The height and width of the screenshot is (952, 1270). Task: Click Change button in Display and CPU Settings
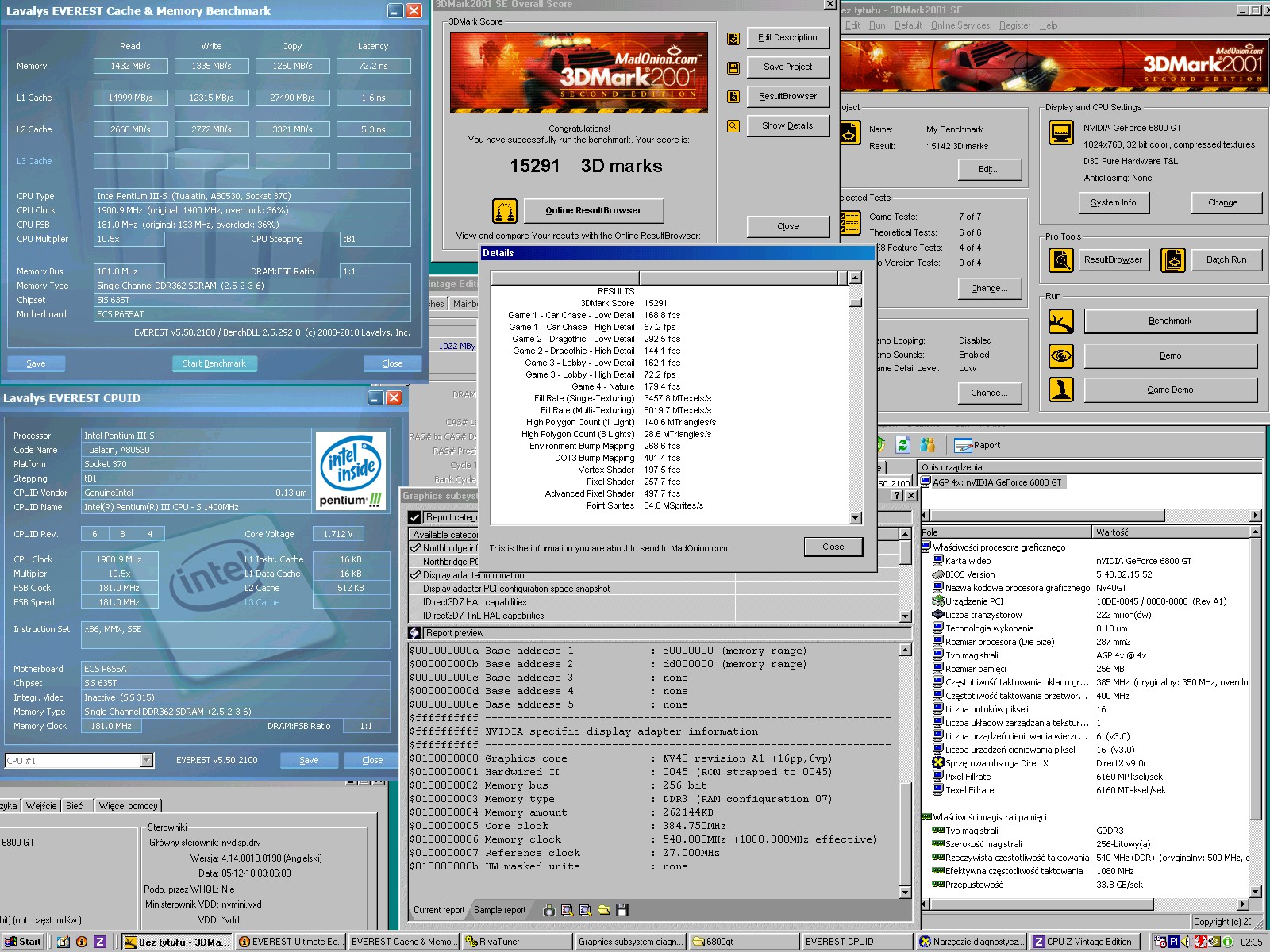[x=1226, y=202]
